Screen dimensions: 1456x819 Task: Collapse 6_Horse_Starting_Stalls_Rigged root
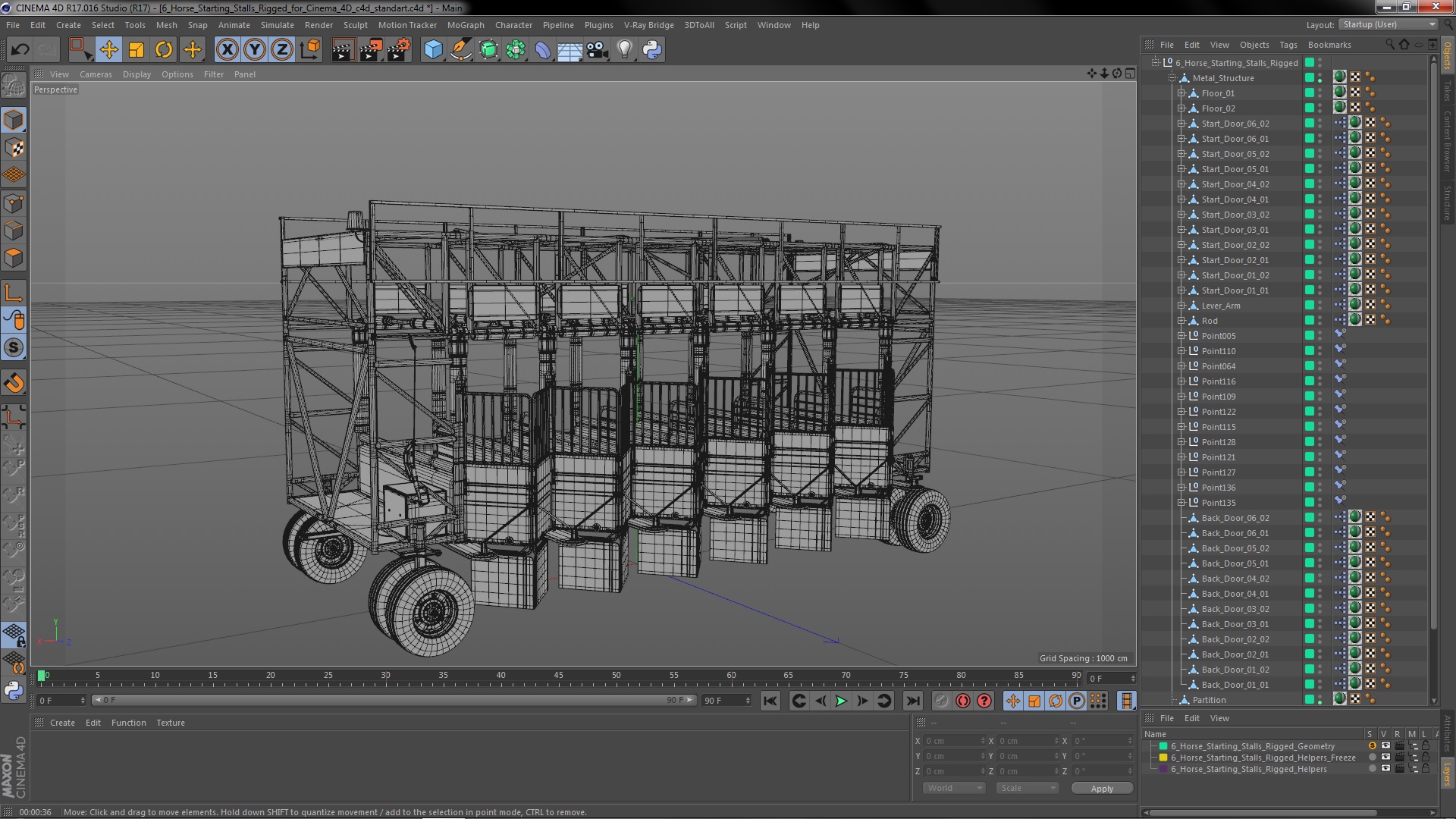click(1155, 63)
